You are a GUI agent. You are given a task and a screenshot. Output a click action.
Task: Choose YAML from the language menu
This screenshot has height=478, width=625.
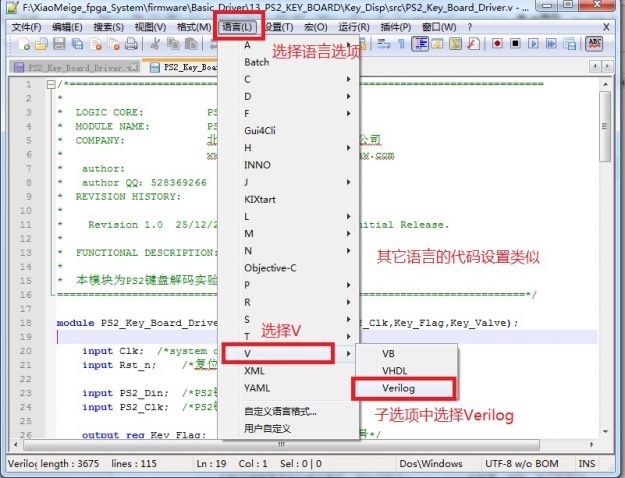[x=289, y=388]
